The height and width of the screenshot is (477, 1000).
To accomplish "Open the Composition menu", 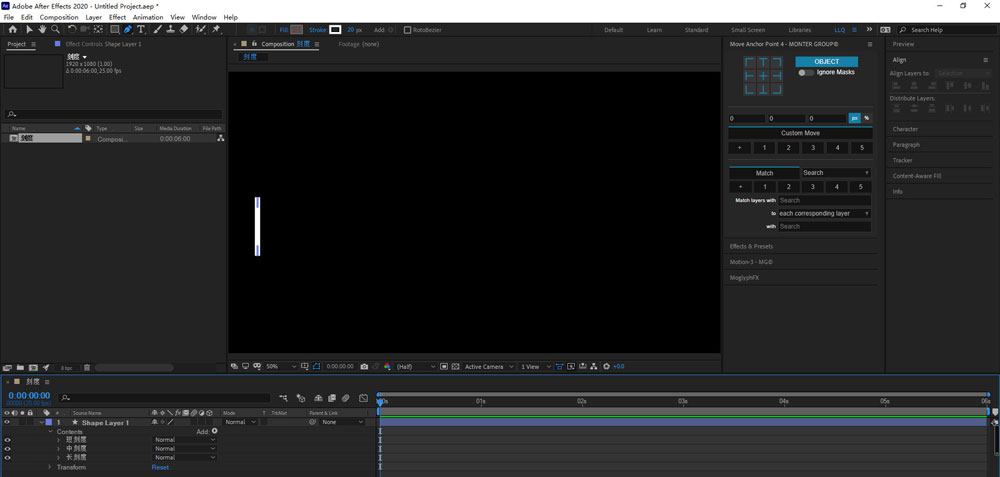I will 58,17.
